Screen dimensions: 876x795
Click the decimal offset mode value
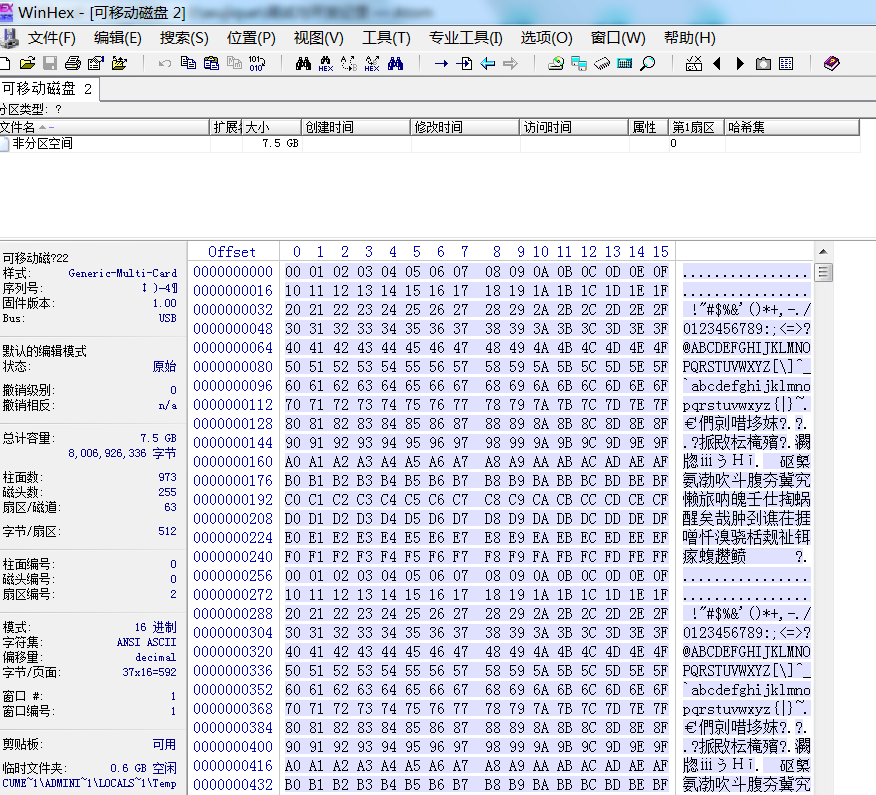pyautogui.click(x=156, y=658)
